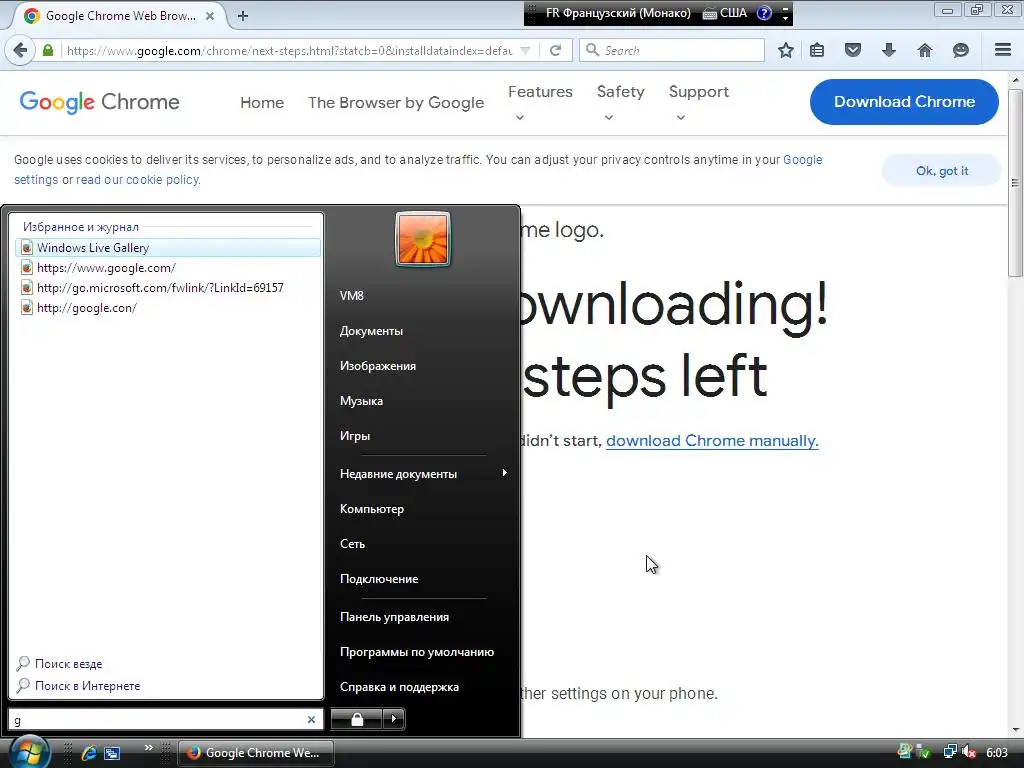Image resolution: width=1024 pixels, height=768 pixels.
Task: Click the network tray icon
Action: [x=950, y=753]
